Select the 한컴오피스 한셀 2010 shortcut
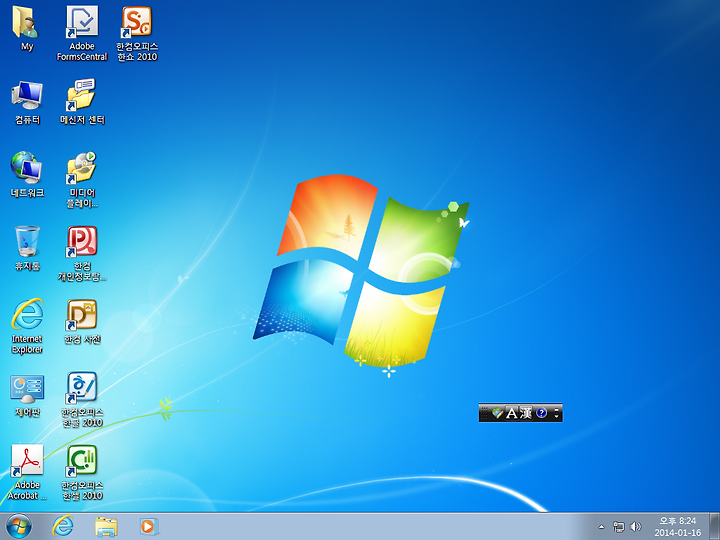 82,472
